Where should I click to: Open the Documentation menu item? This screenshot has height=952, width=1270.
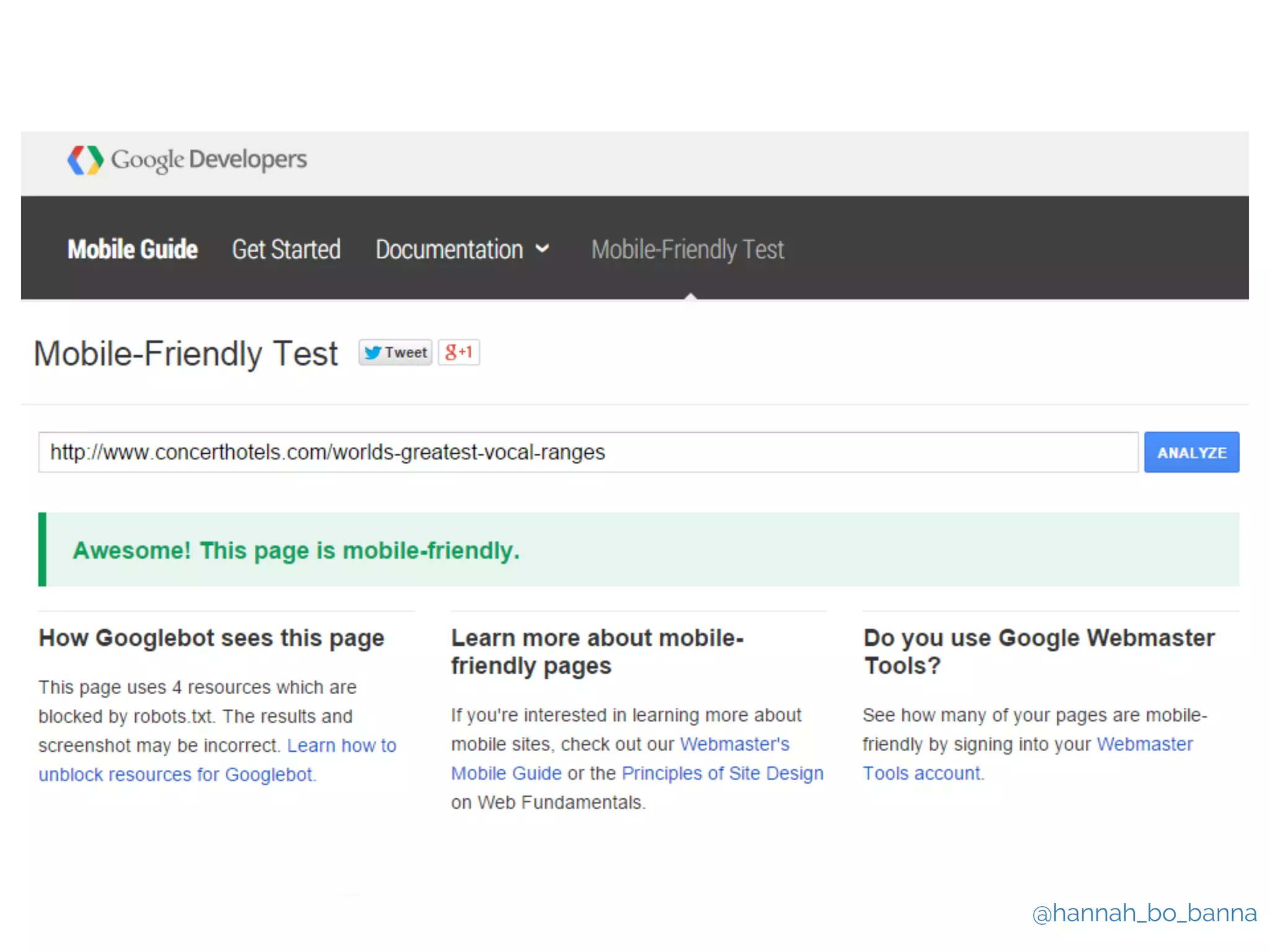449,249
